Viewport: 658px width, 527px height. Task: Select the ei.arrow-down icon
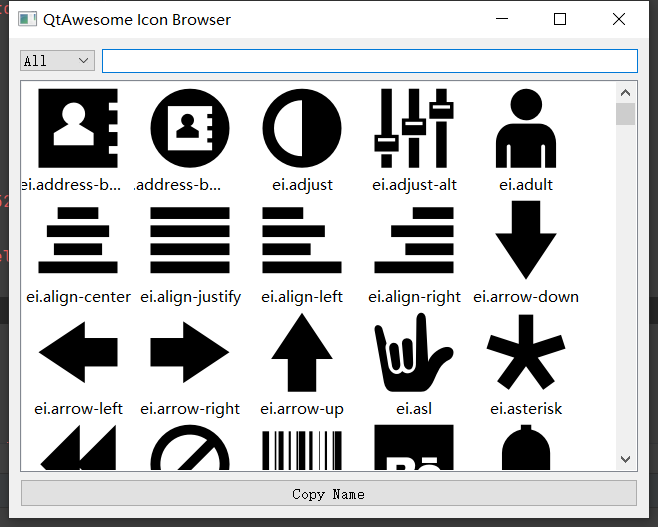(526, 240)
